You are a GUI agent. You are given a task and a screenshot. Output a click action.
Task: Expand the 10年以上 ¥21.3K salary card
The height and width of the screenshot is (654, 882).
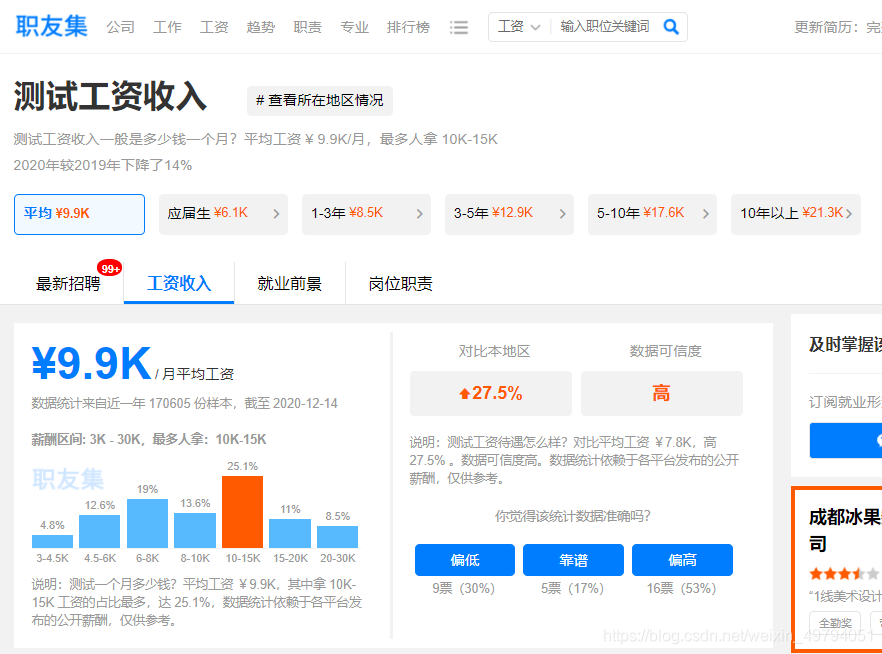pos(795,213)
